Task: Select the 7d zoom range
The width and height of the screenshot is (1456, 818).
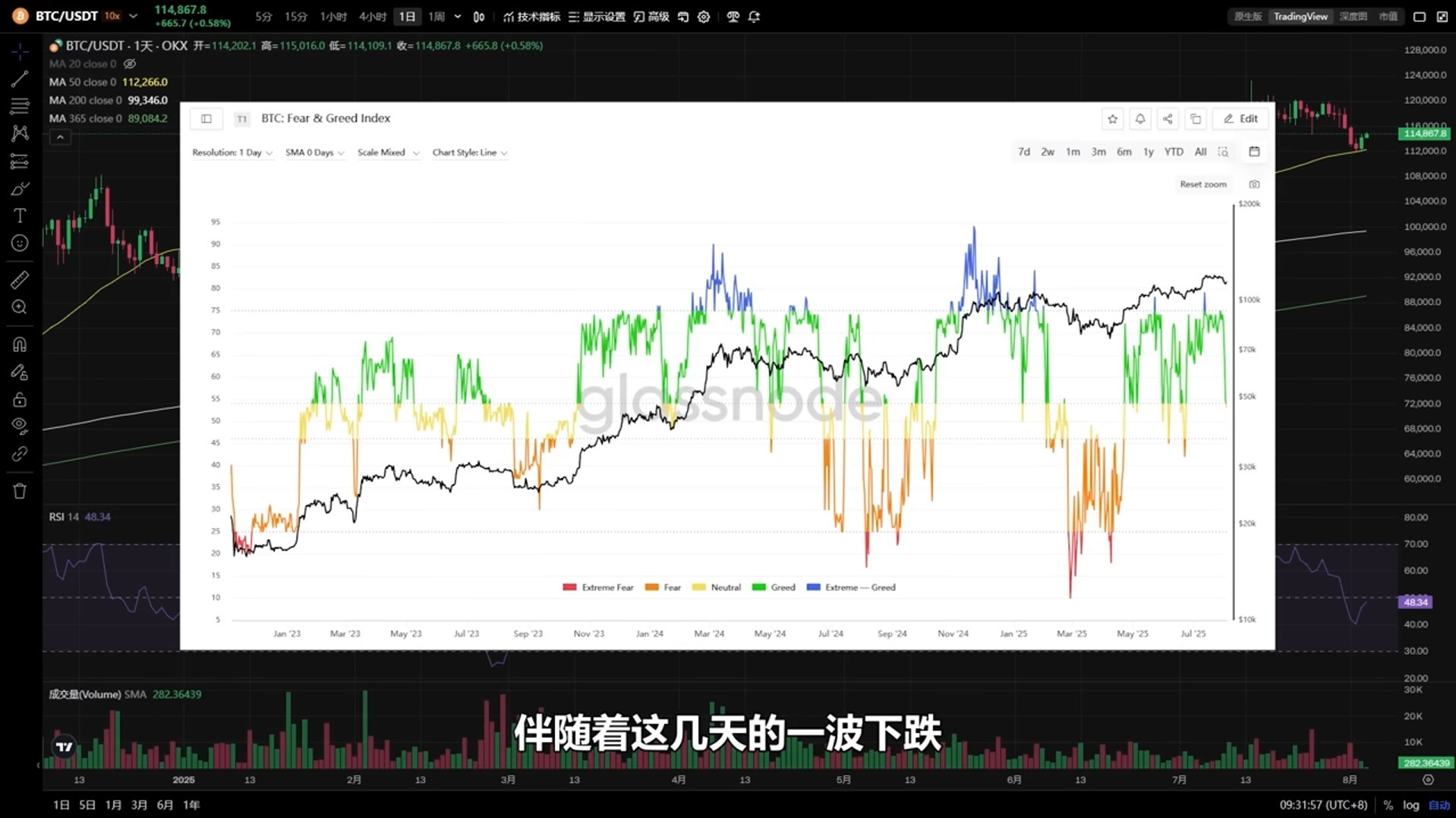Action: [x=1024, y=152]
